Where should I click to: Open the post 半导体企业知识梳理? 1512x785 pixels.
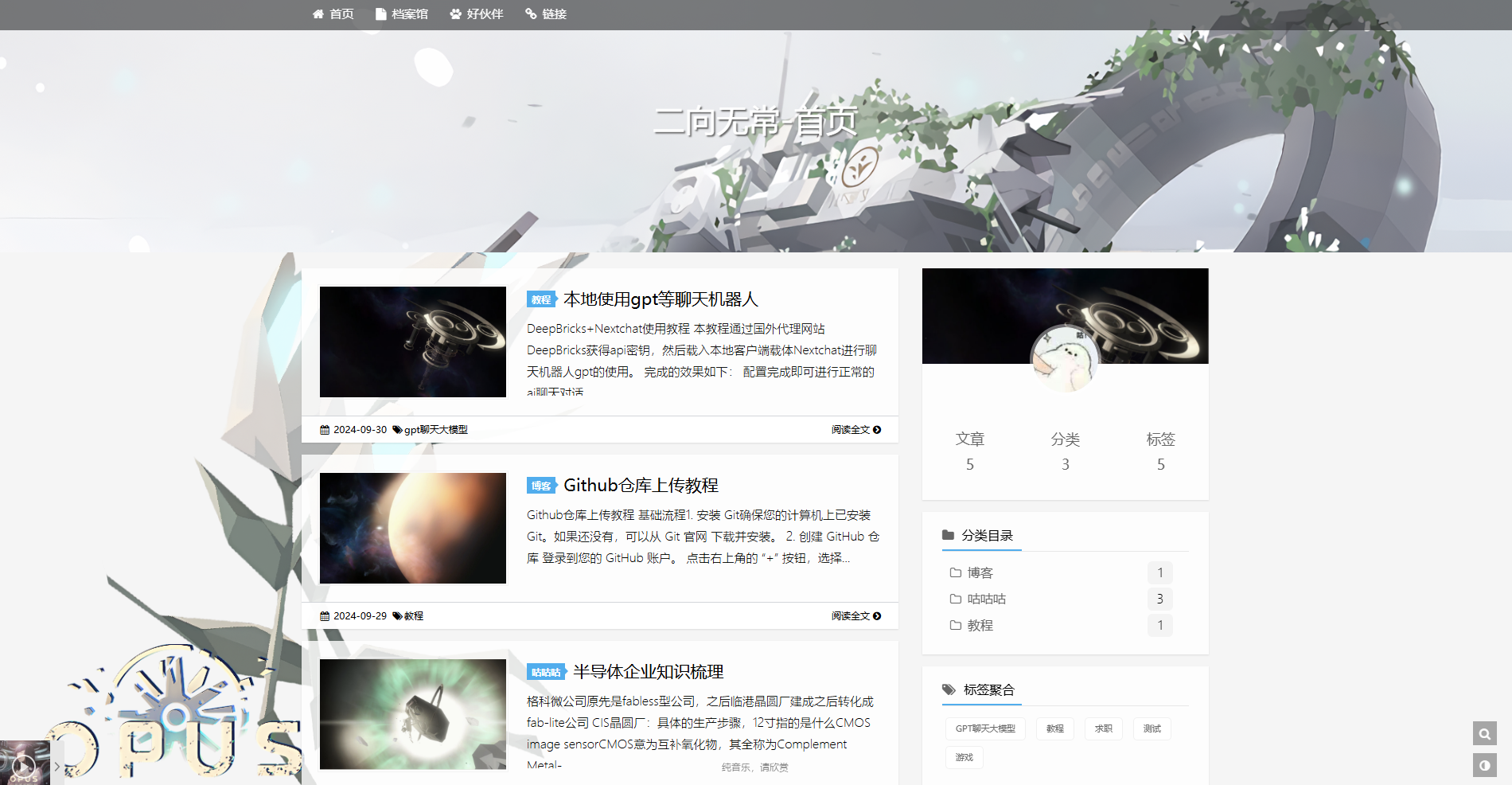click(648, 672)
